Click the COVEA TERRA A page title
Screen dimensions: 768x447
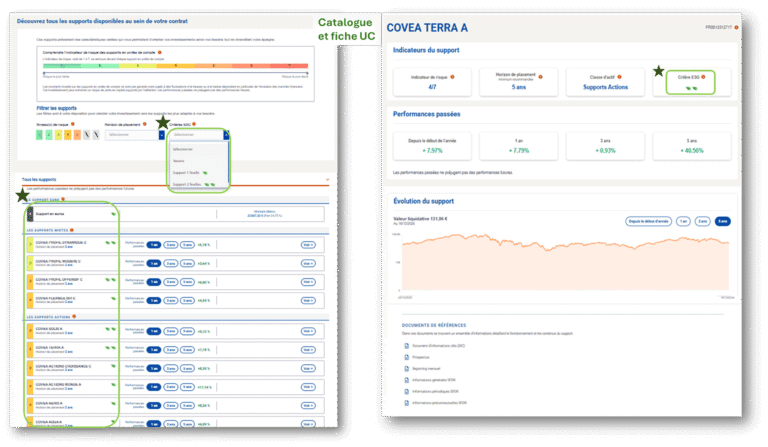pyautogui.click(x=427, y=28)
